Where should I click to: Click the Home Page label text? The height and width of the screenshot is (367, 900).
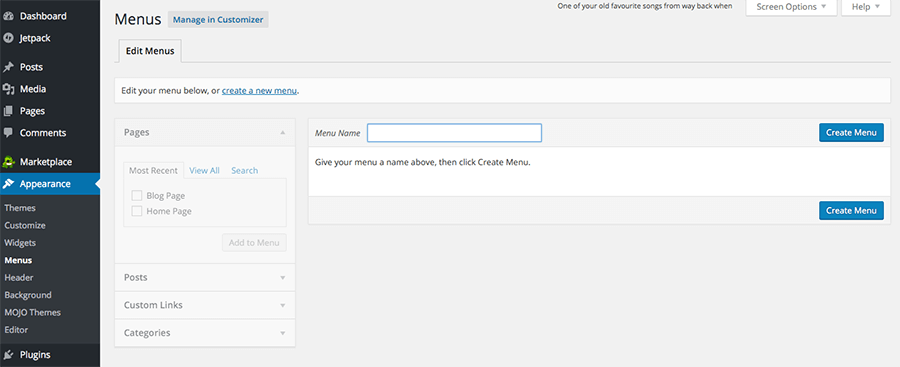[x=169, y=211]
